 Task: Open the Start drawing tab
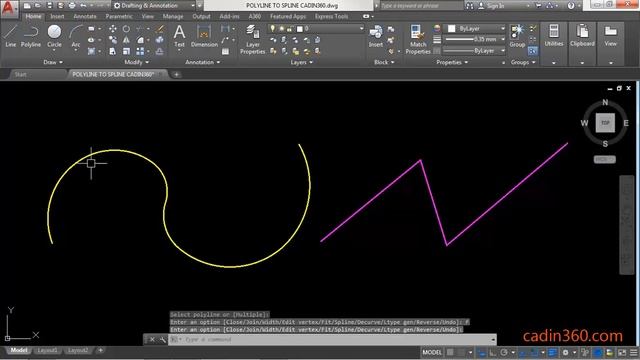coord(20,74)
